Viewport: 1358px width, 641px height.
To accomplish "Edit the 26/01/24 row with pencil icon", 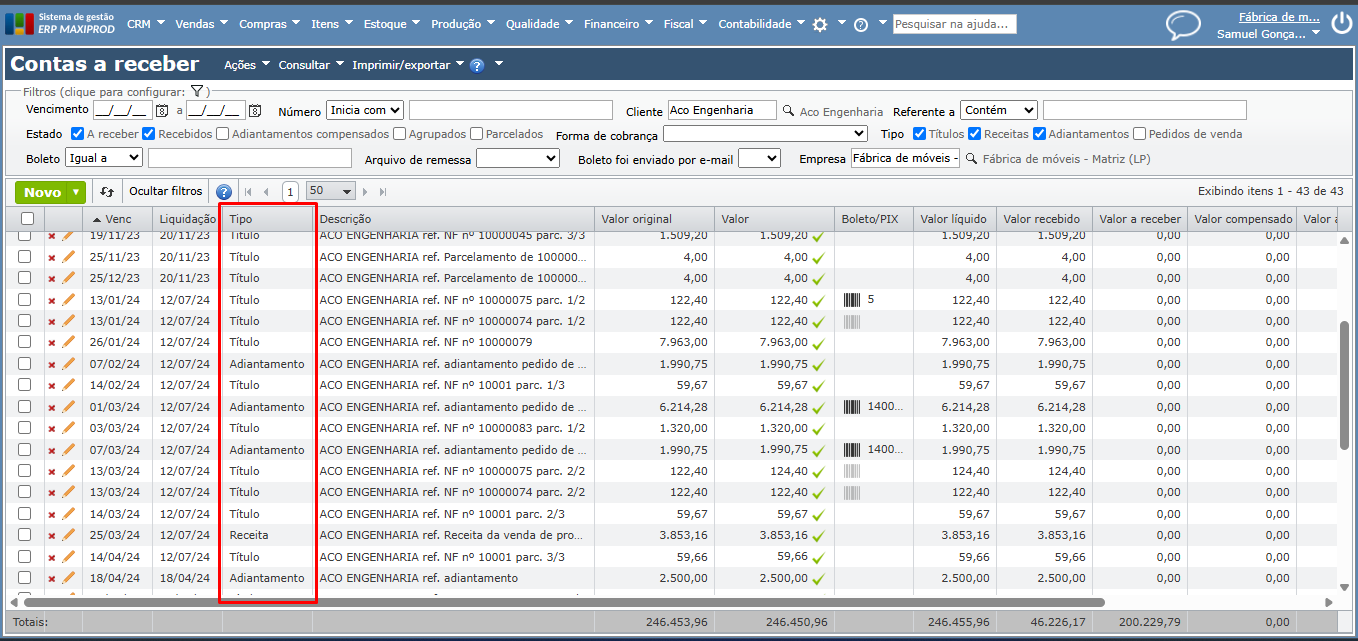I will (68, 343).
